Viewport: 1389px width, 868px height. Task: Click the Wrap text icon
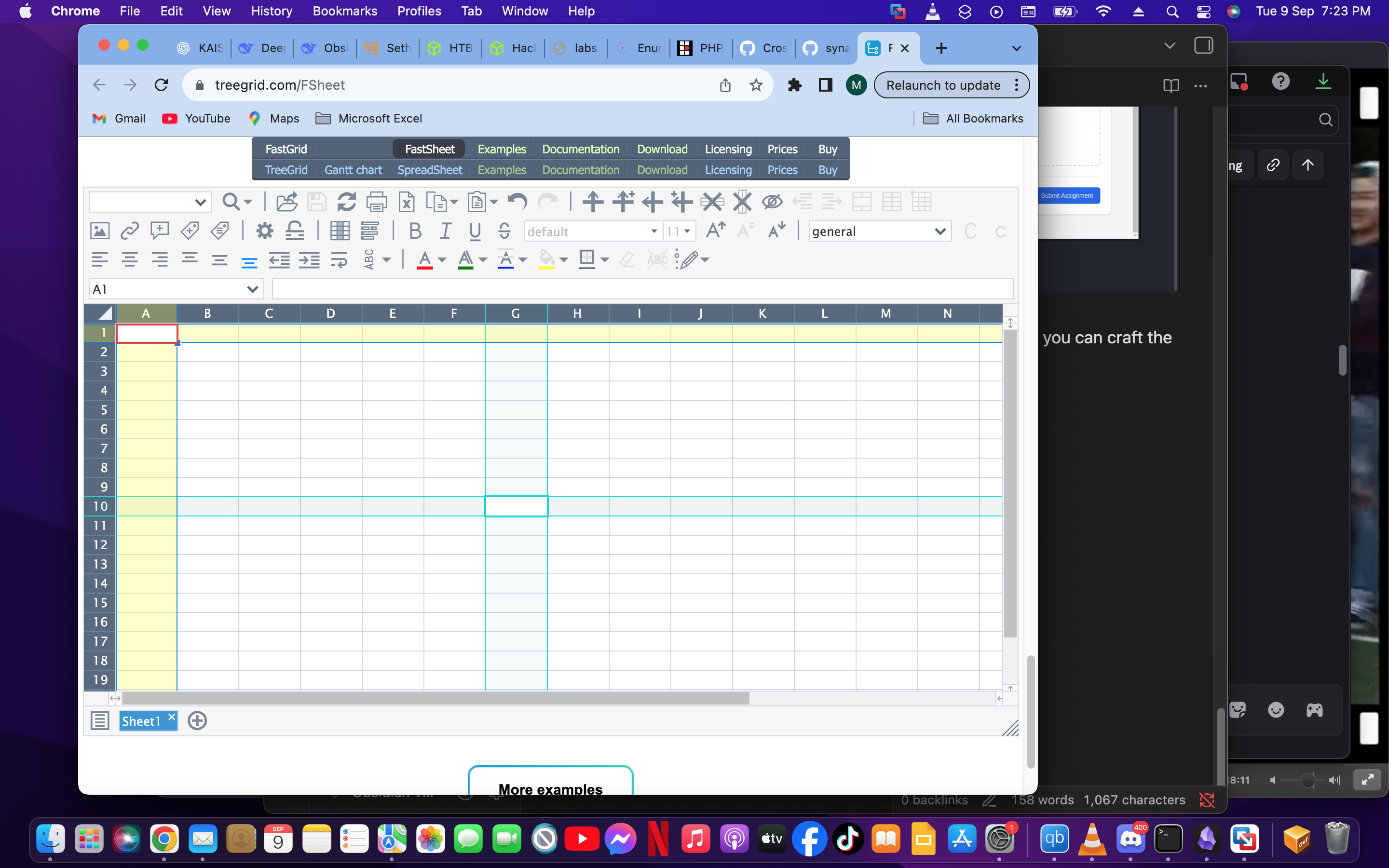[339, 260]
